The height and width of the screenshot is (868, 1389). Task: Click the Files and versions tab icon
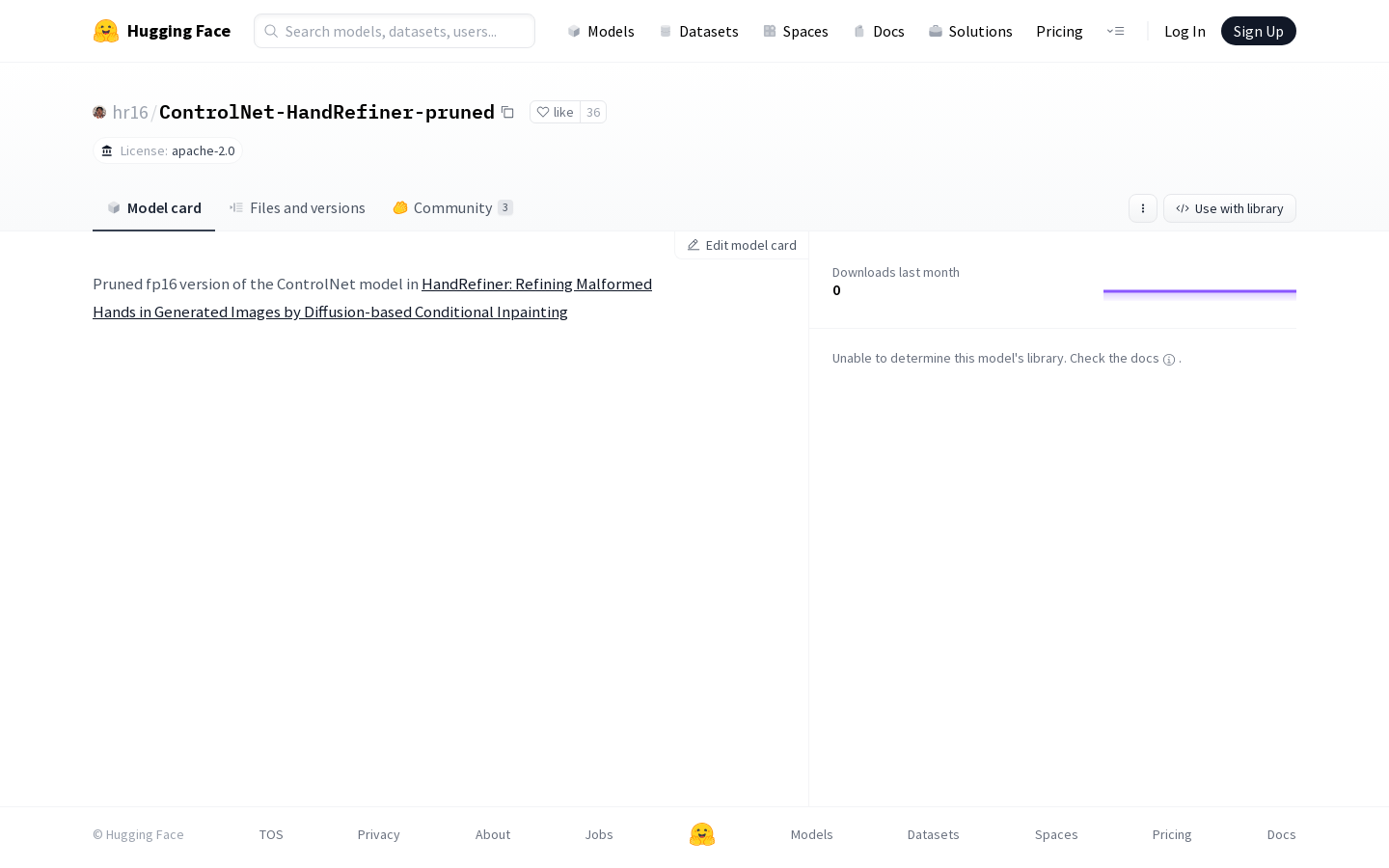tap(236, 207)
